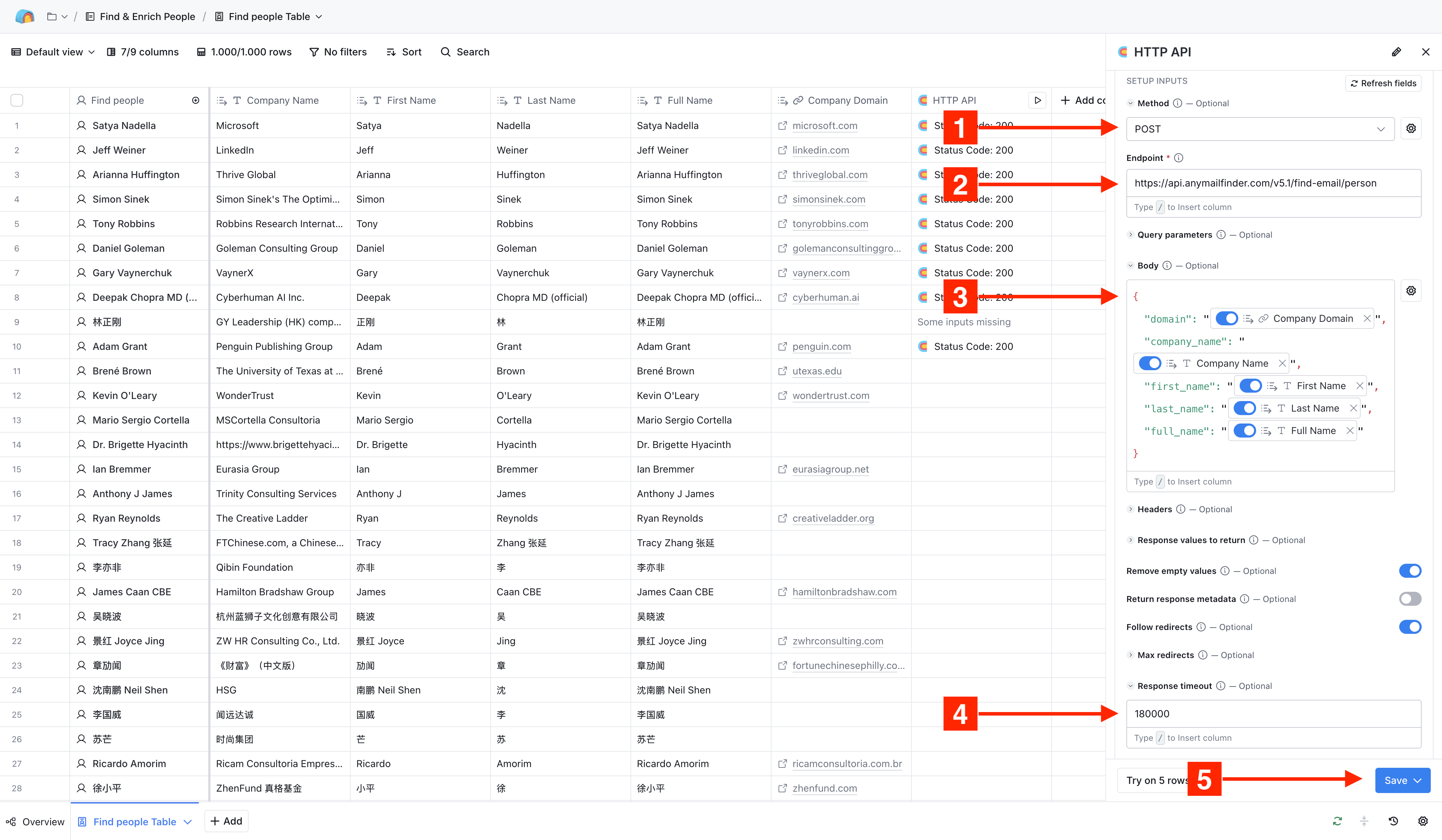Open the Default view selector

(x=53, y=52)
